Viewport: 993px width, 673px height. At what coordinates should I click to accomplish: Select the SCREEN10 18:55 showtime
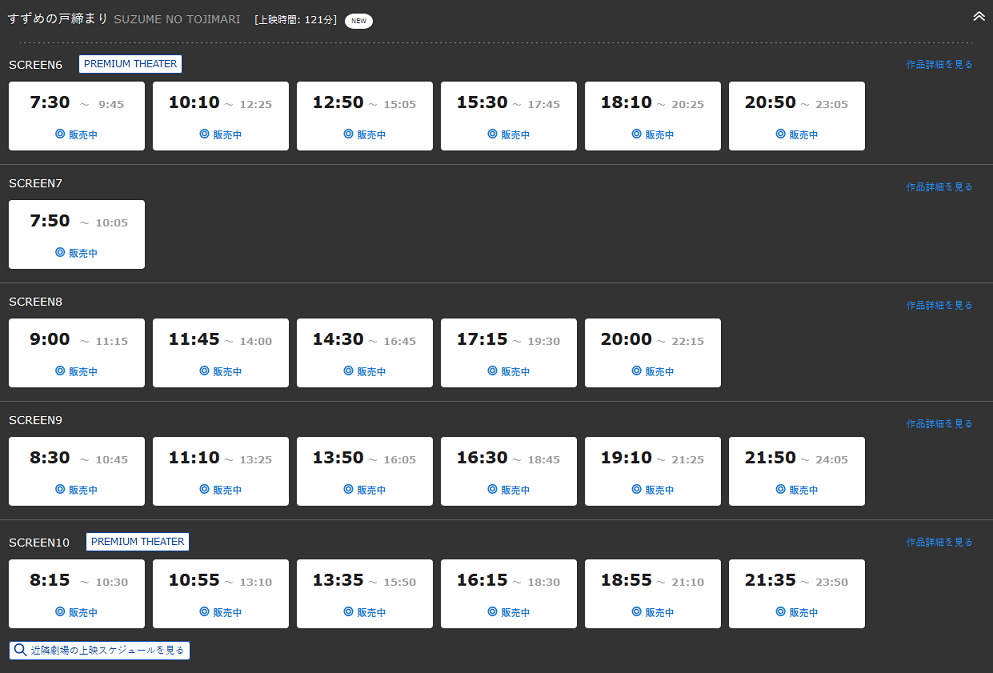click(x=653, y=593)
